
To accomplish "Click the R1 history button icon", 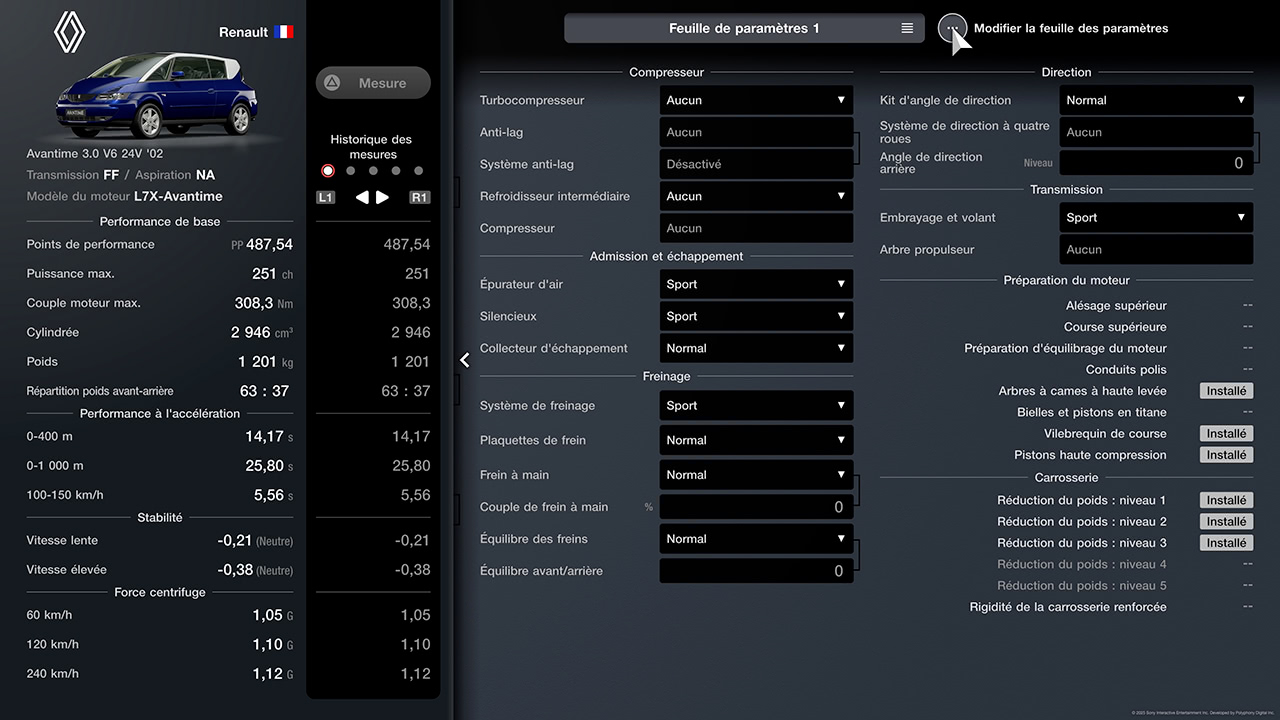I will pos(420,198).
